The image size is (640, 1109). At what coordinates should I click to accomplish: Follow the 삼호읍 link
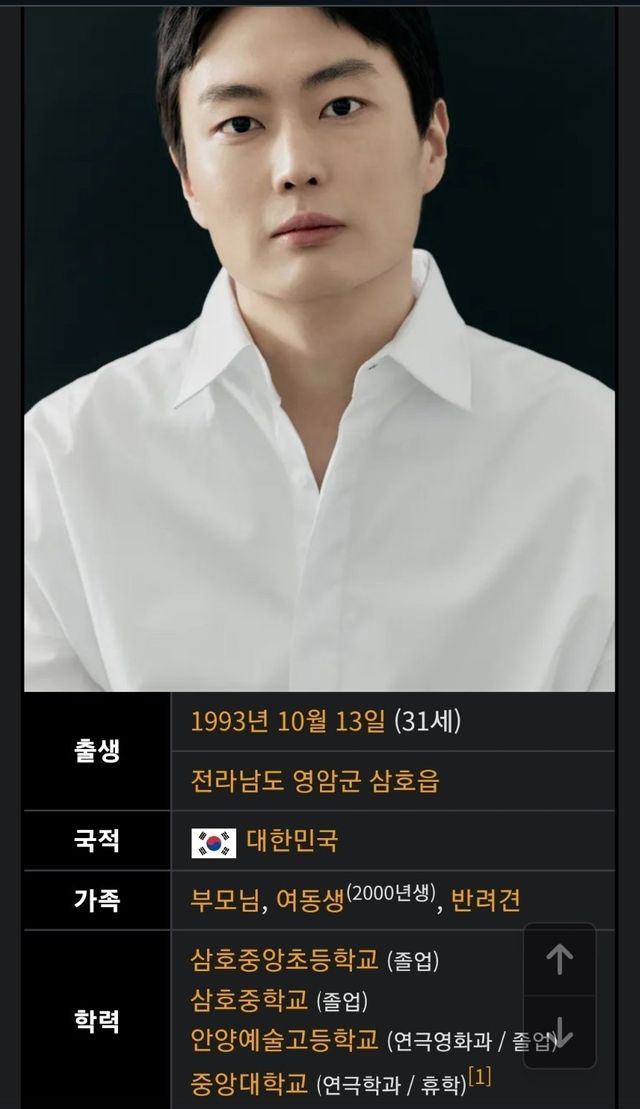click(405, 781)
